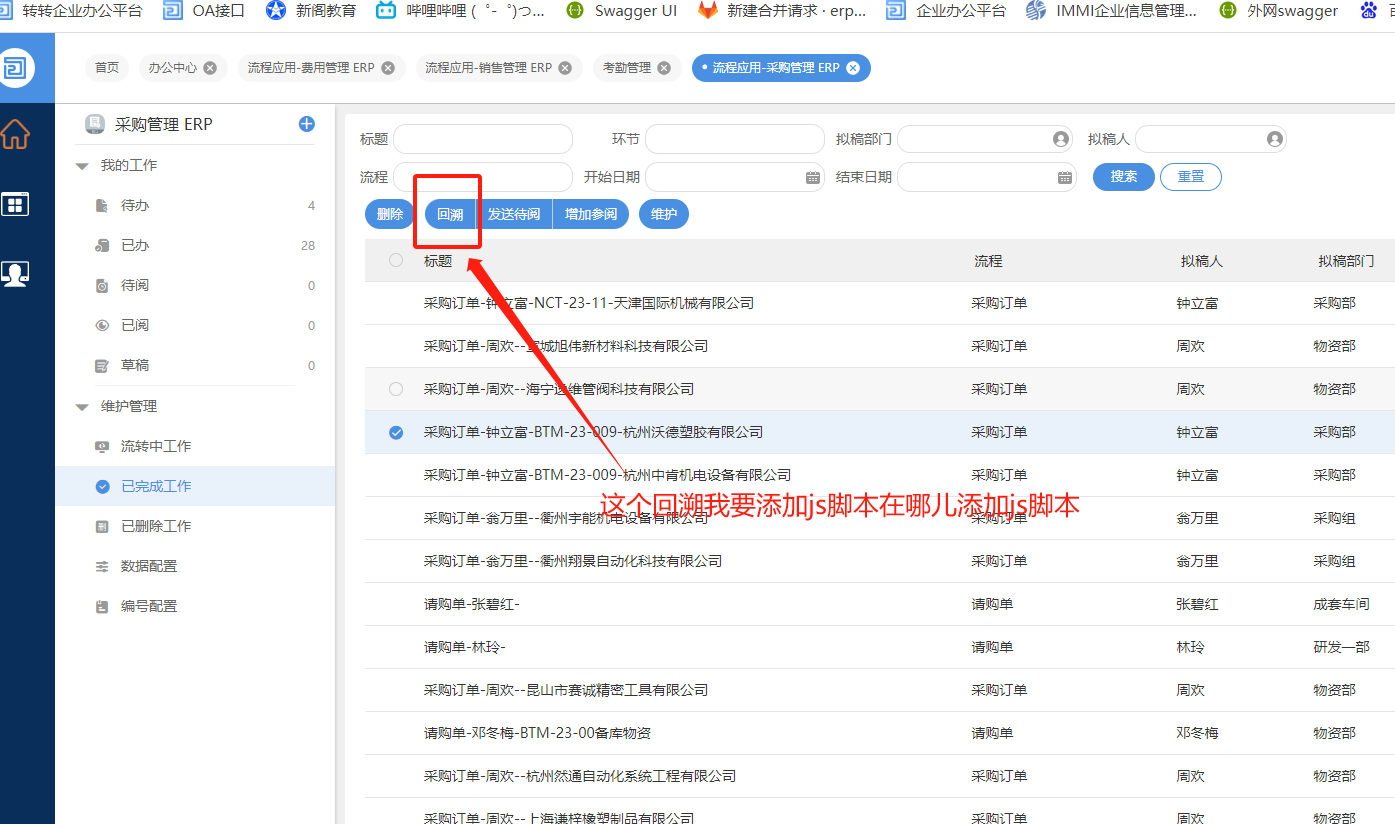
Task: Switch to 流程应用-费用管理 ERP tab
Action: (311, 68)
